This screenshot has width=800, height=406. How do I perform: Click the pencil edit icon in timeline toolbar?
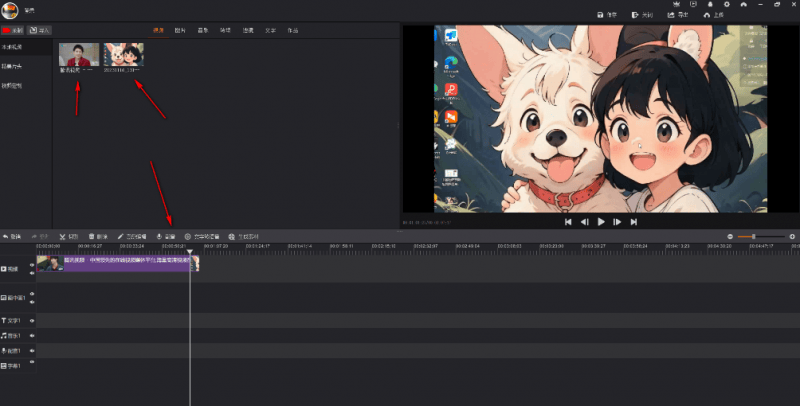(121, 236)
